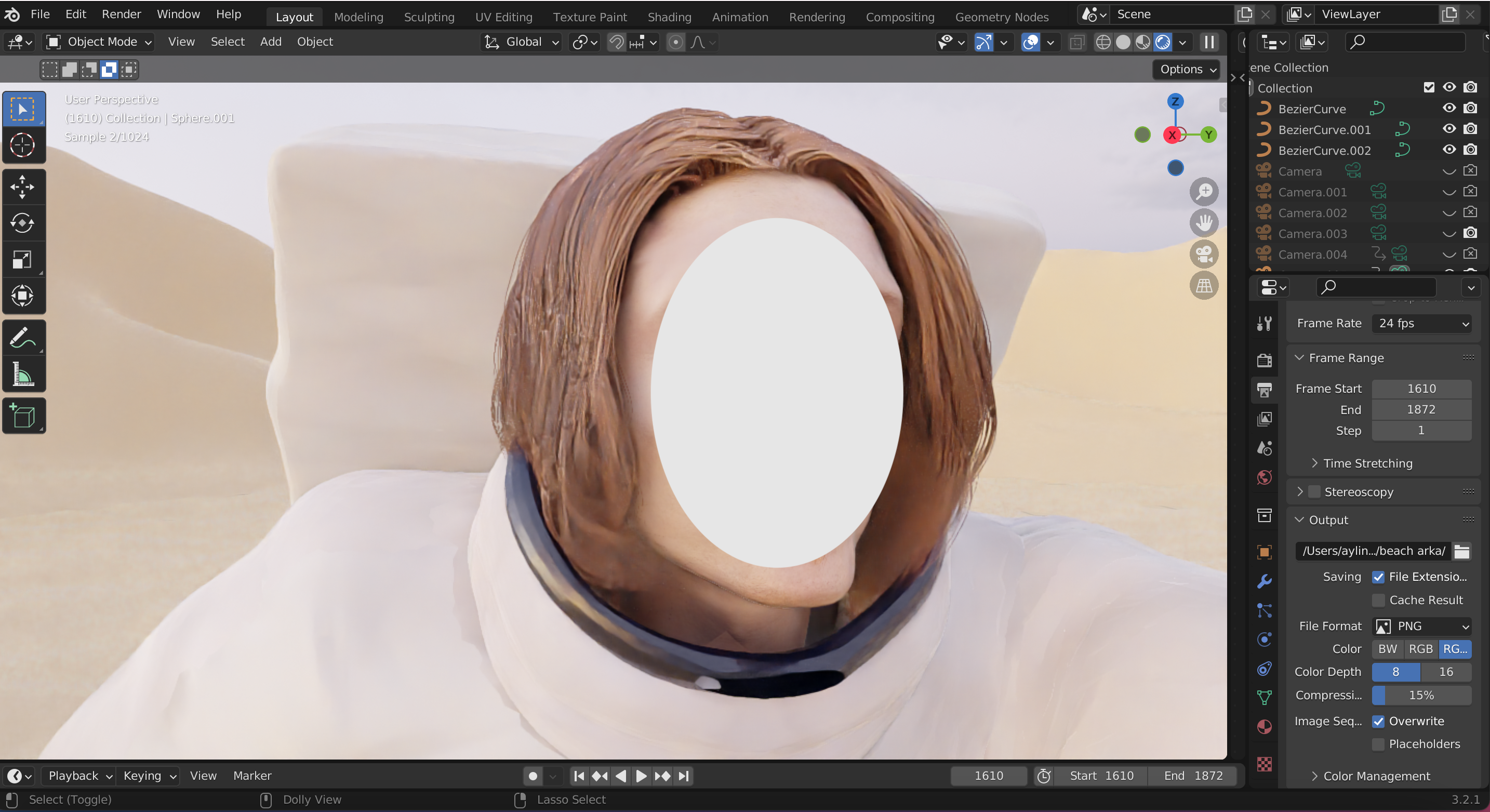Viewport: 1490px width, 812px height.
Task: Open the Frame Rate 24 fps dropdown
Action: pyautogui.click(x=1421, y=323)
